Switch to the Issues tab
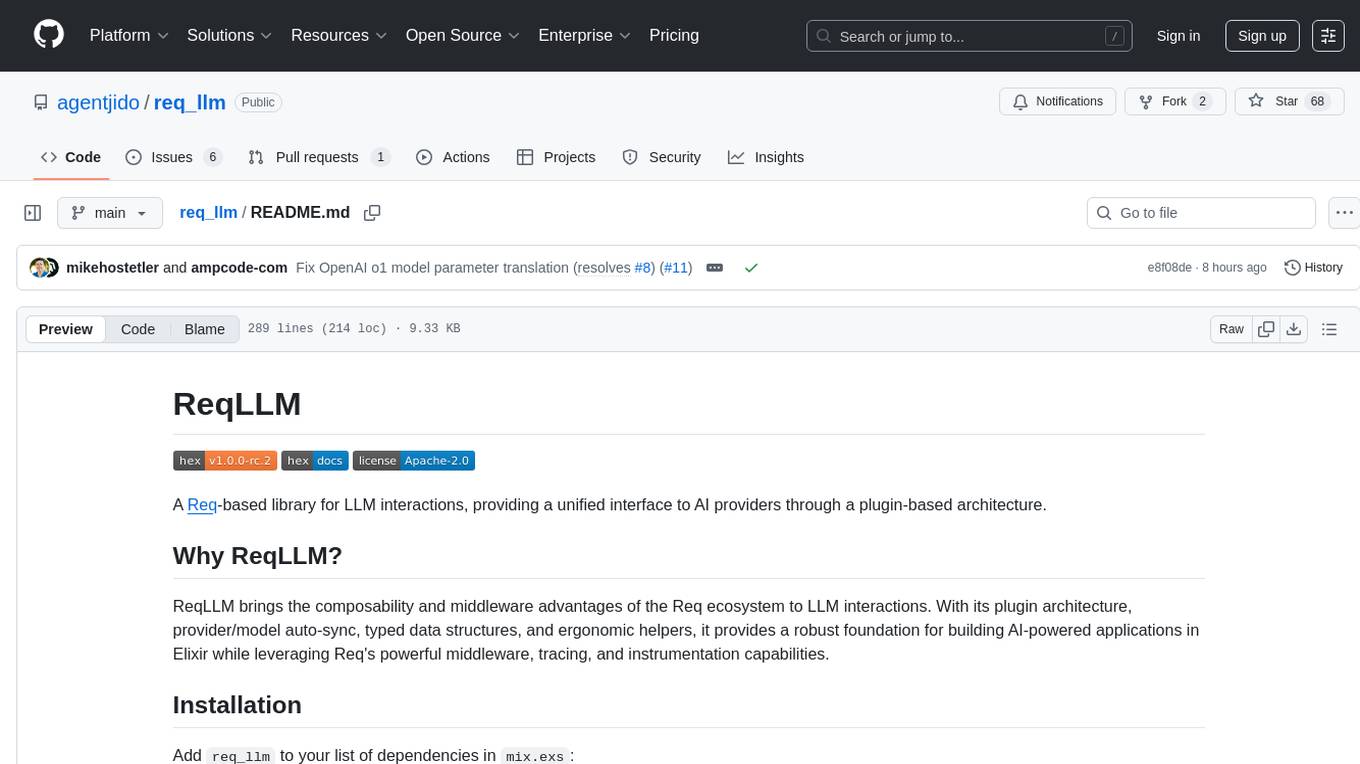 click(173, 157)
